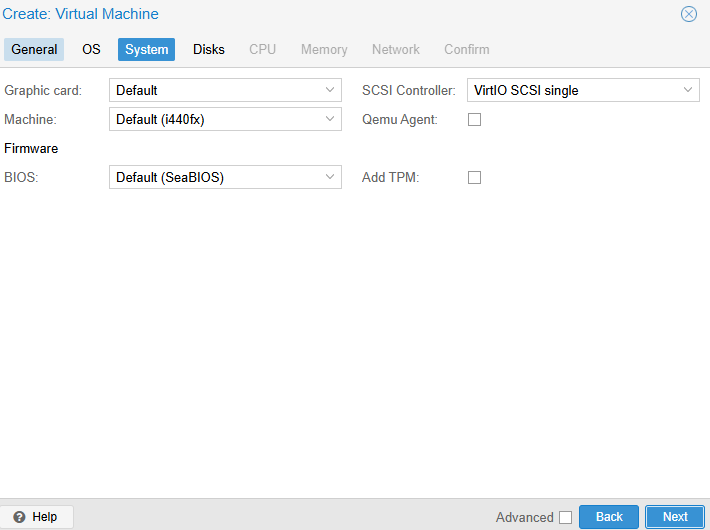The image size is (710, 530).
Task: Select the System tab
Action: 146,49
